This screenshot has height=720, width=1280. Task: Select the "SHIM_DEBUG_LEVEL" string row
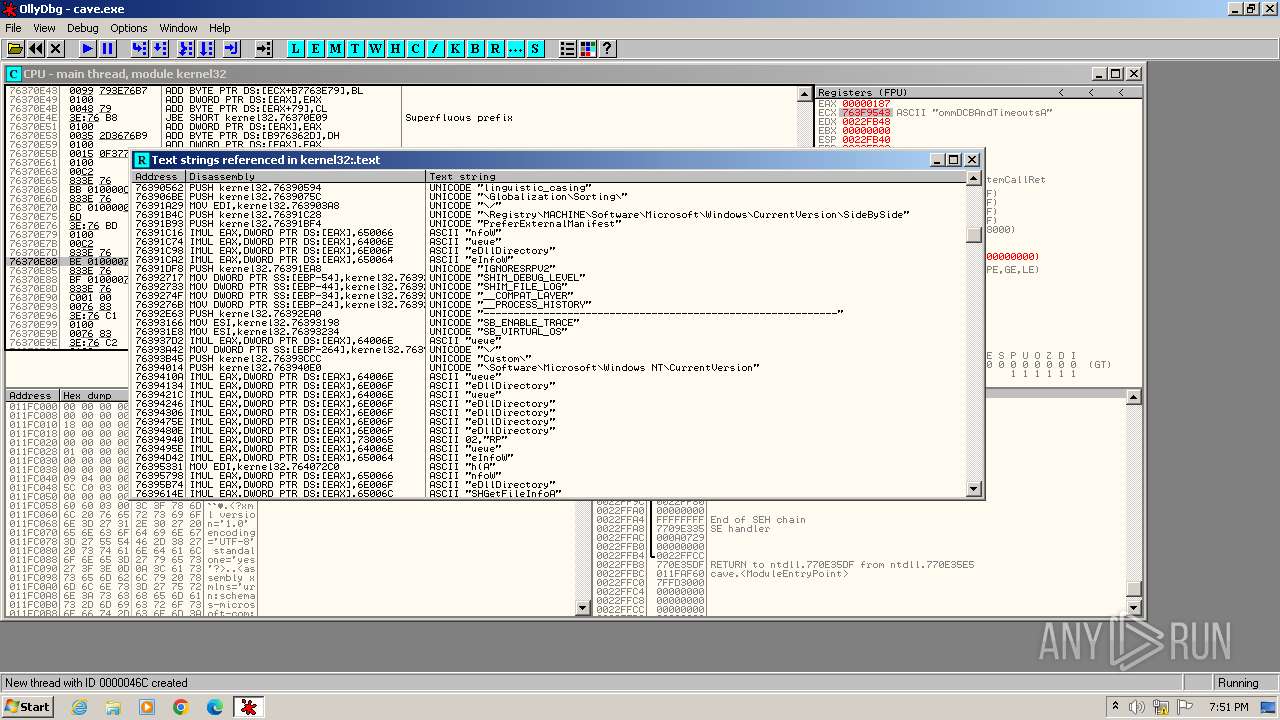point(550,278)
